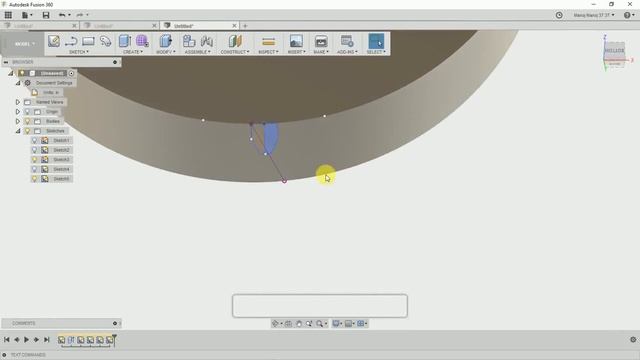Select the Extrude tool
This screenshot has height=360, width=640.
click(125, 41)
